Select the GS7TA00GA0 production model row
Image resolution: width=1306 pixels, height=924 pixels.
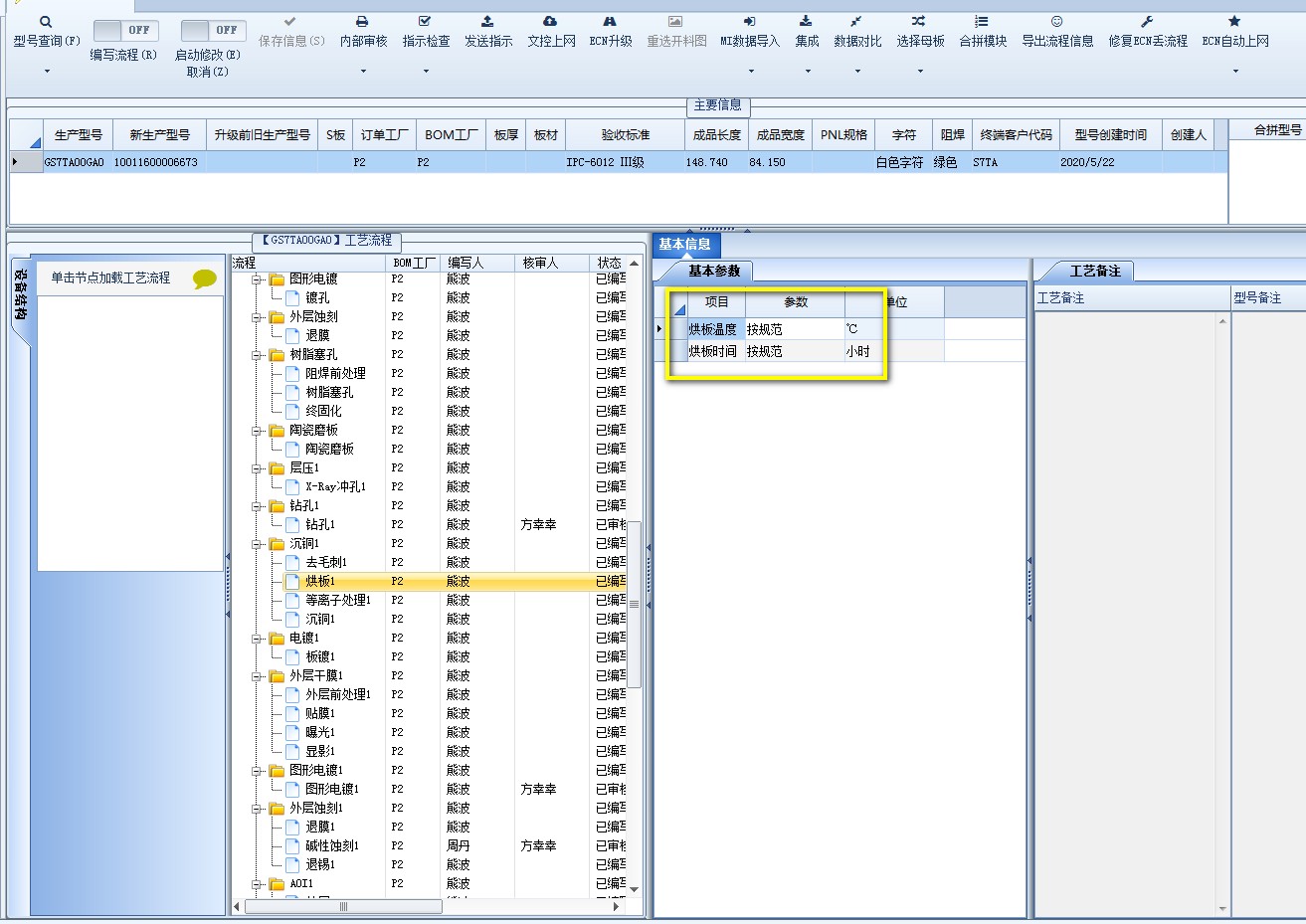[x=619, y=162]
